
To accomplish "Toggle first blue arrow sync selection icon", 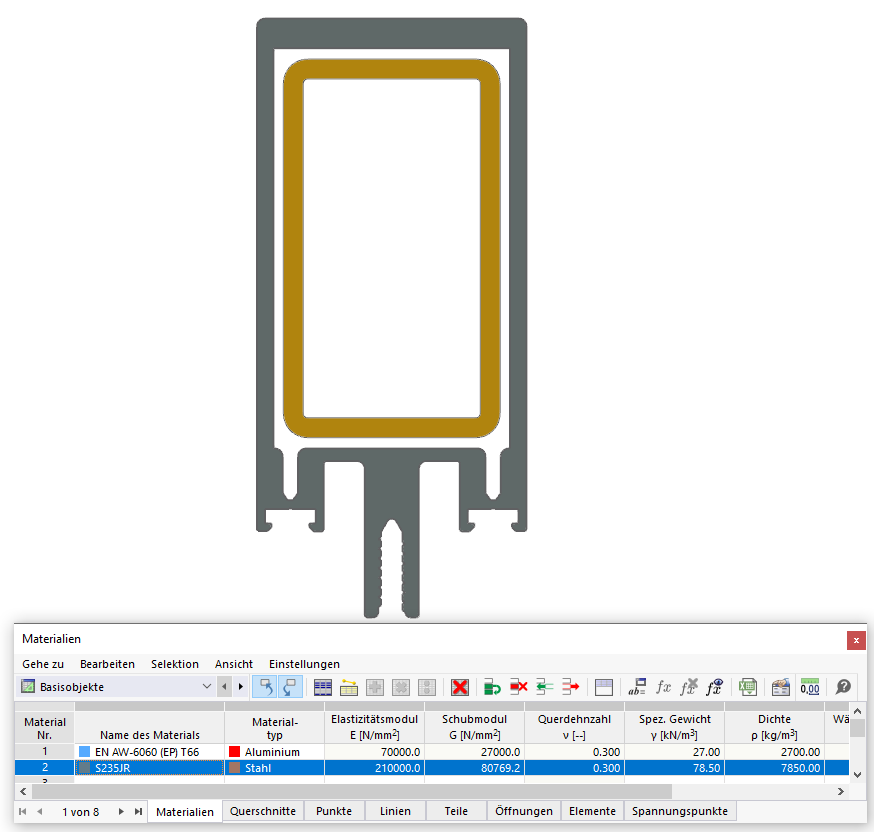I will (x=265, y=687).
